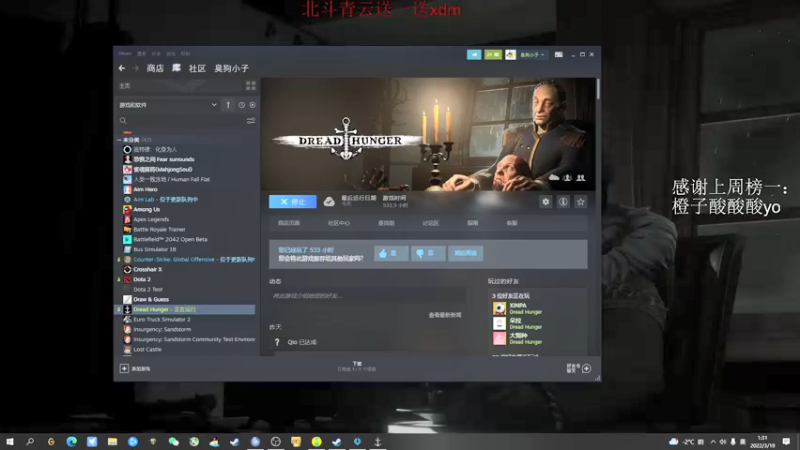Open the 指南 guides tab
The image size is (800, 450).
coord(472,223)
